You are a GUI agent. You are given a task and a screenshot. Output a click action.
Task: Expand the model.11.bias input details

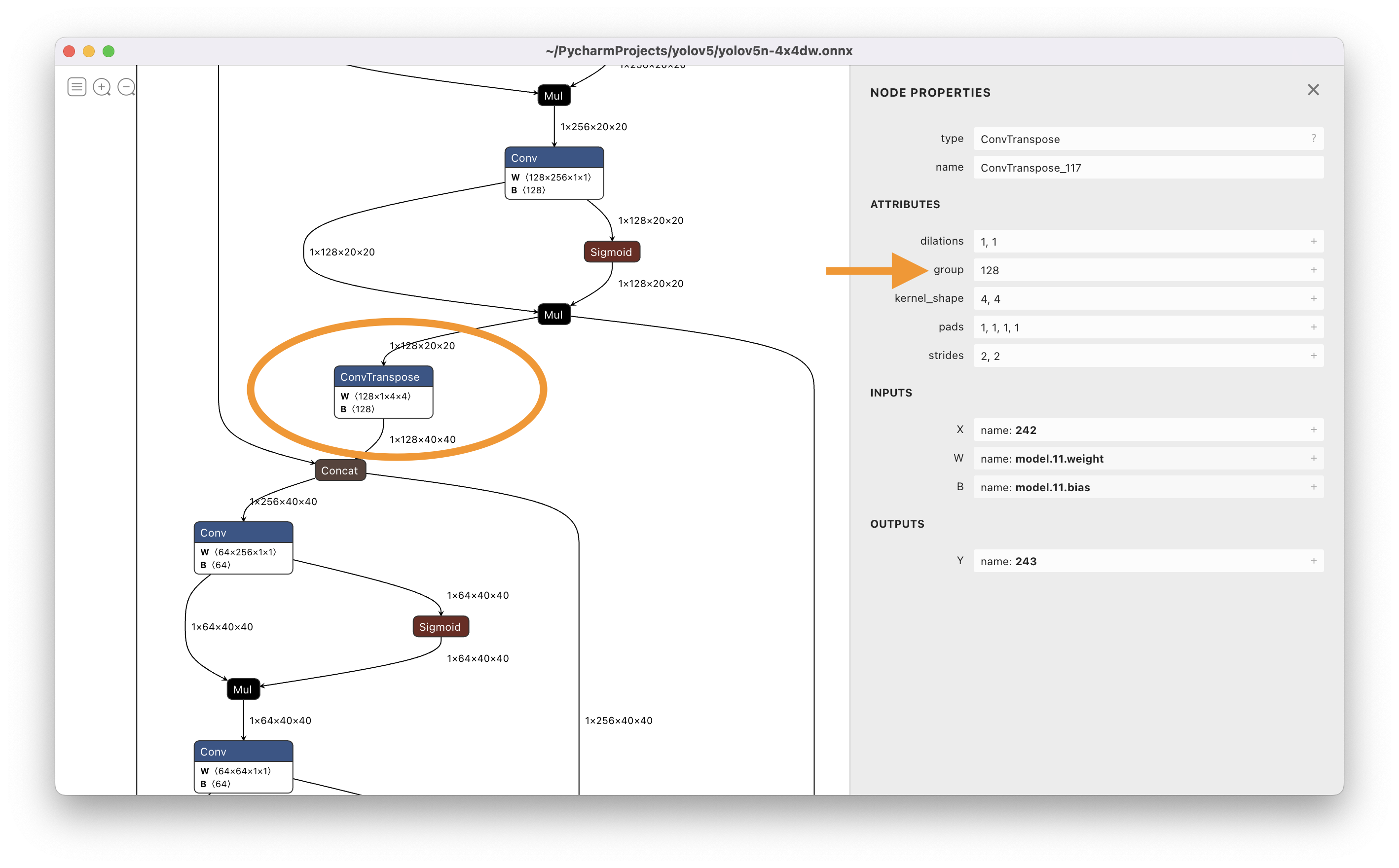(x=1313, y=487)
